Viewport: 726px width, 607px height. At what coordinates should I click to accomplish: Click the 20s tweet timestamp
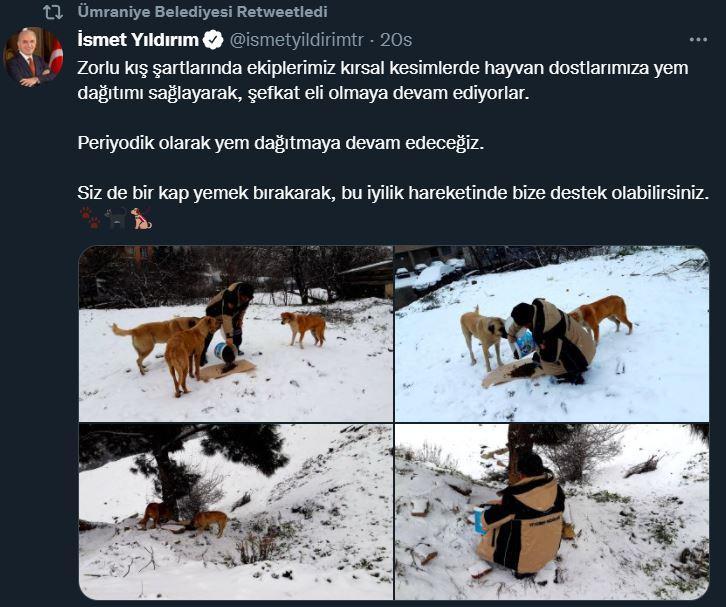click(396, 40)
